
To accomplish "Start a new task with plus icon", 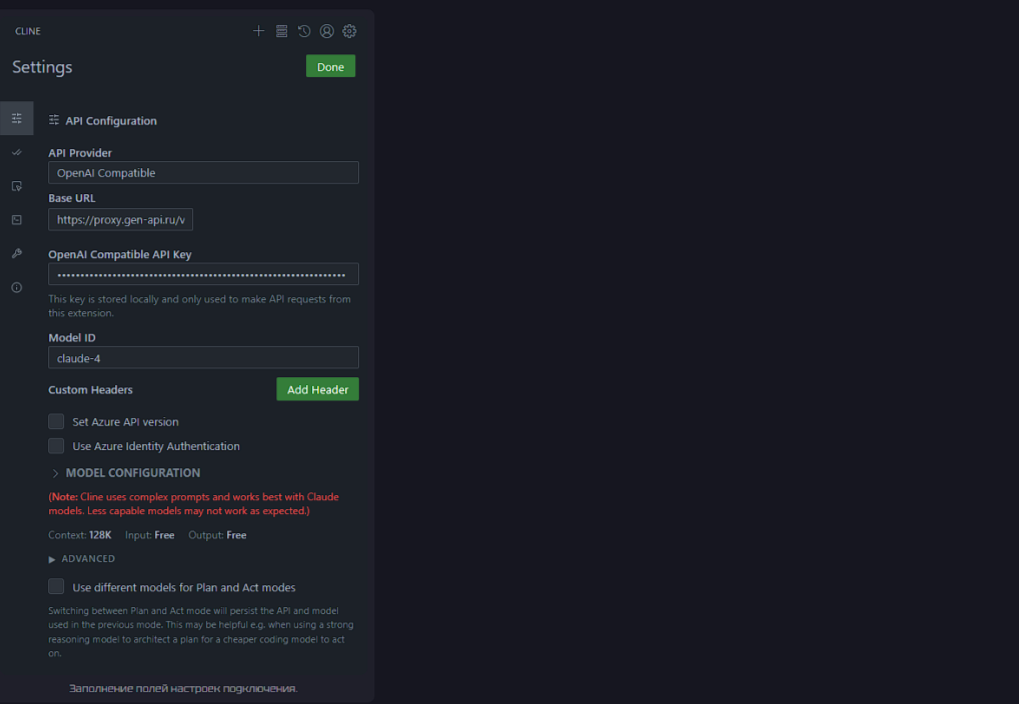I will coord(258,31).
